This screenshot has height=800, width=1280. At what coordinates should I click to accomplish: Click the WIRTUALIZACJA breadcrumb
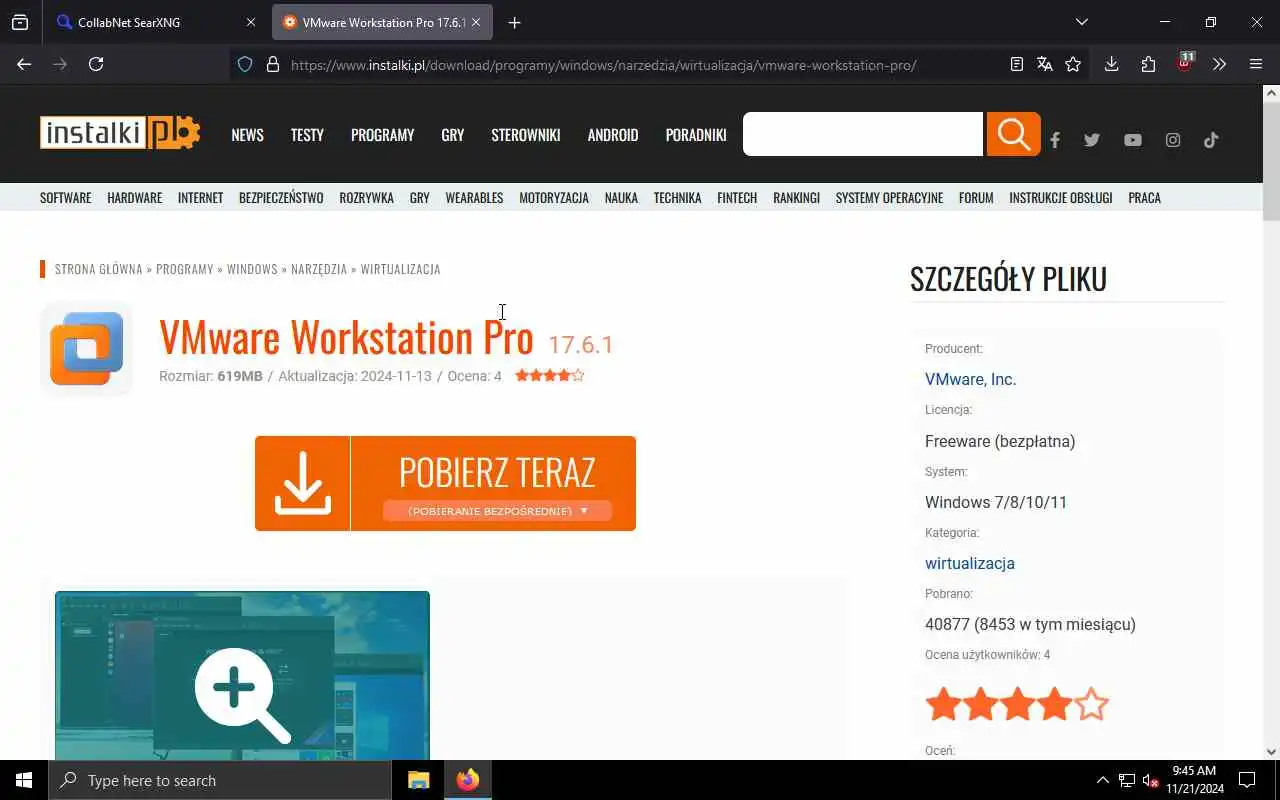click(400, 269)
